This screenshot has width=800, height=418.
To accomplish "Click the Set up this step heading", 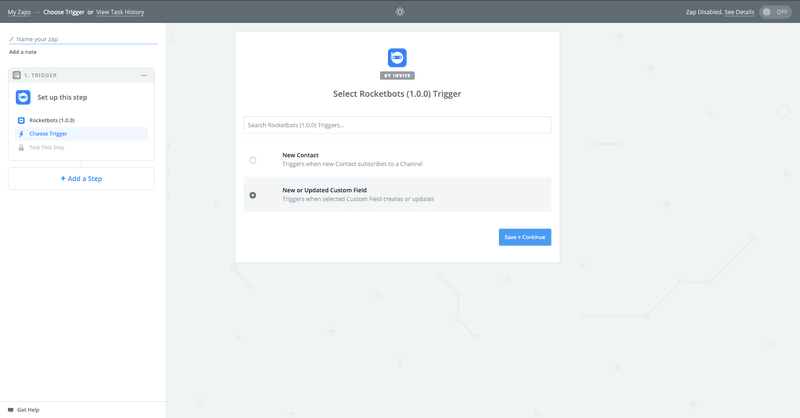I will click(x=62, y=97).
